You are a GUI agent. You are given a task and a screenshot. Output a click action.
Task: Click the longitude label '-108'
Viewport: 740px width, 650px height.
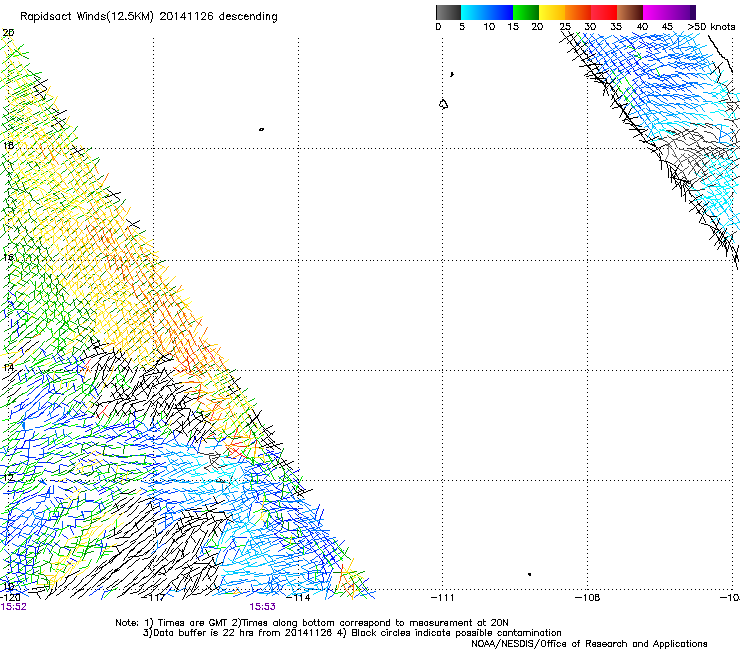pyautogui.click(x=588, y=598)
